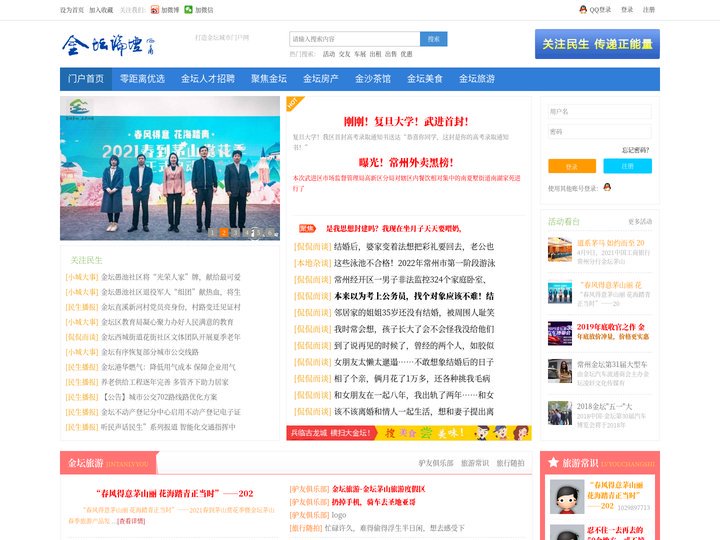This screenshot has width=720, height=540.
Task: Click the QQ penguin login icon at top right
Action: (583, 9)
